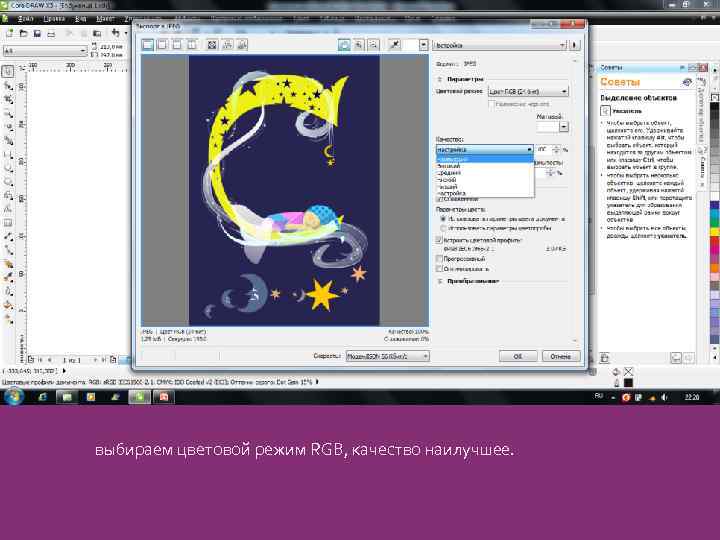Collapse the quality dropdown showing 'Настройка'
The height and width of the screenshot is (540, 720).
484,150
